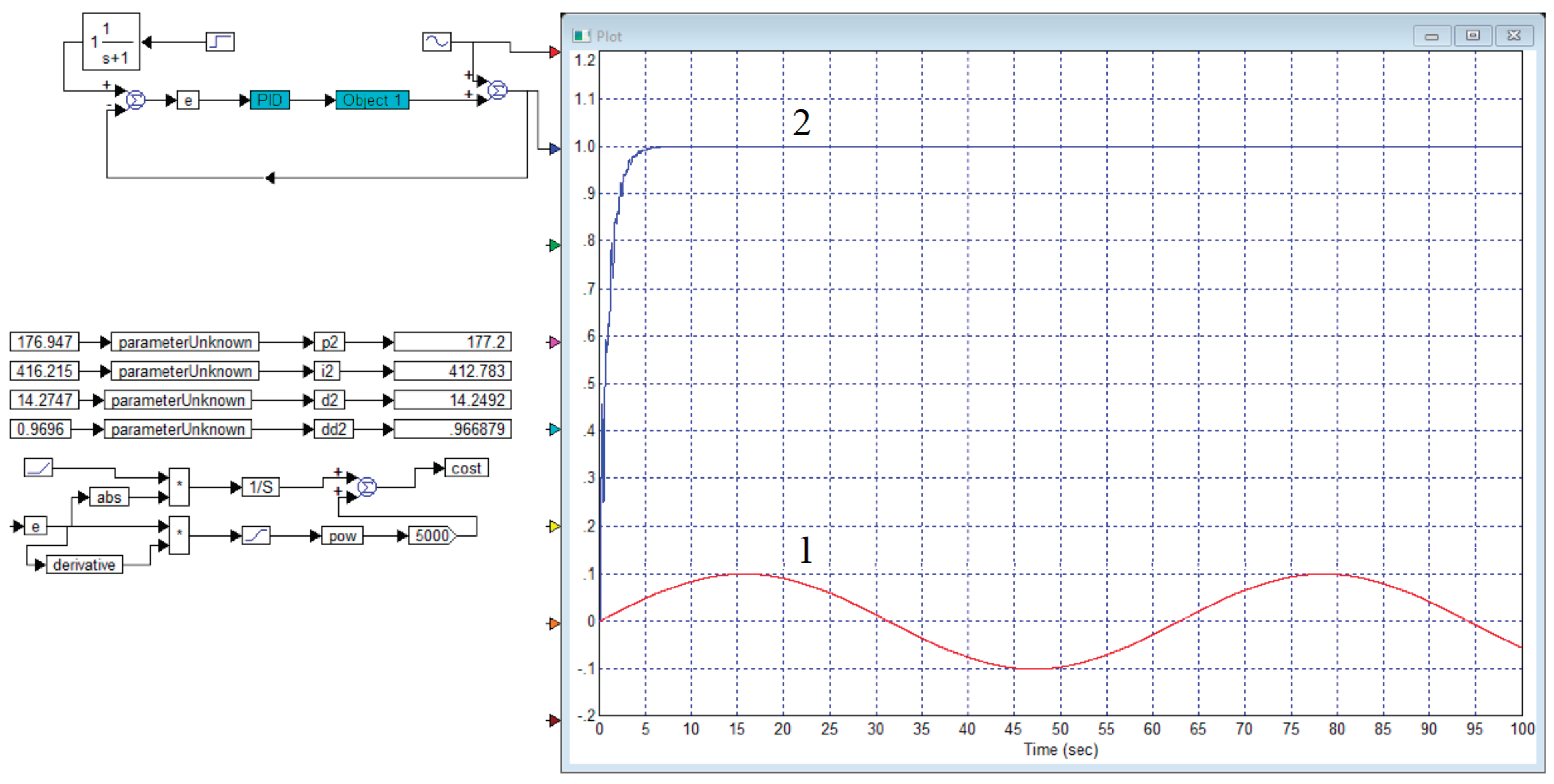
Task: Select the constant block 176.947
Action: pos(44,342)
